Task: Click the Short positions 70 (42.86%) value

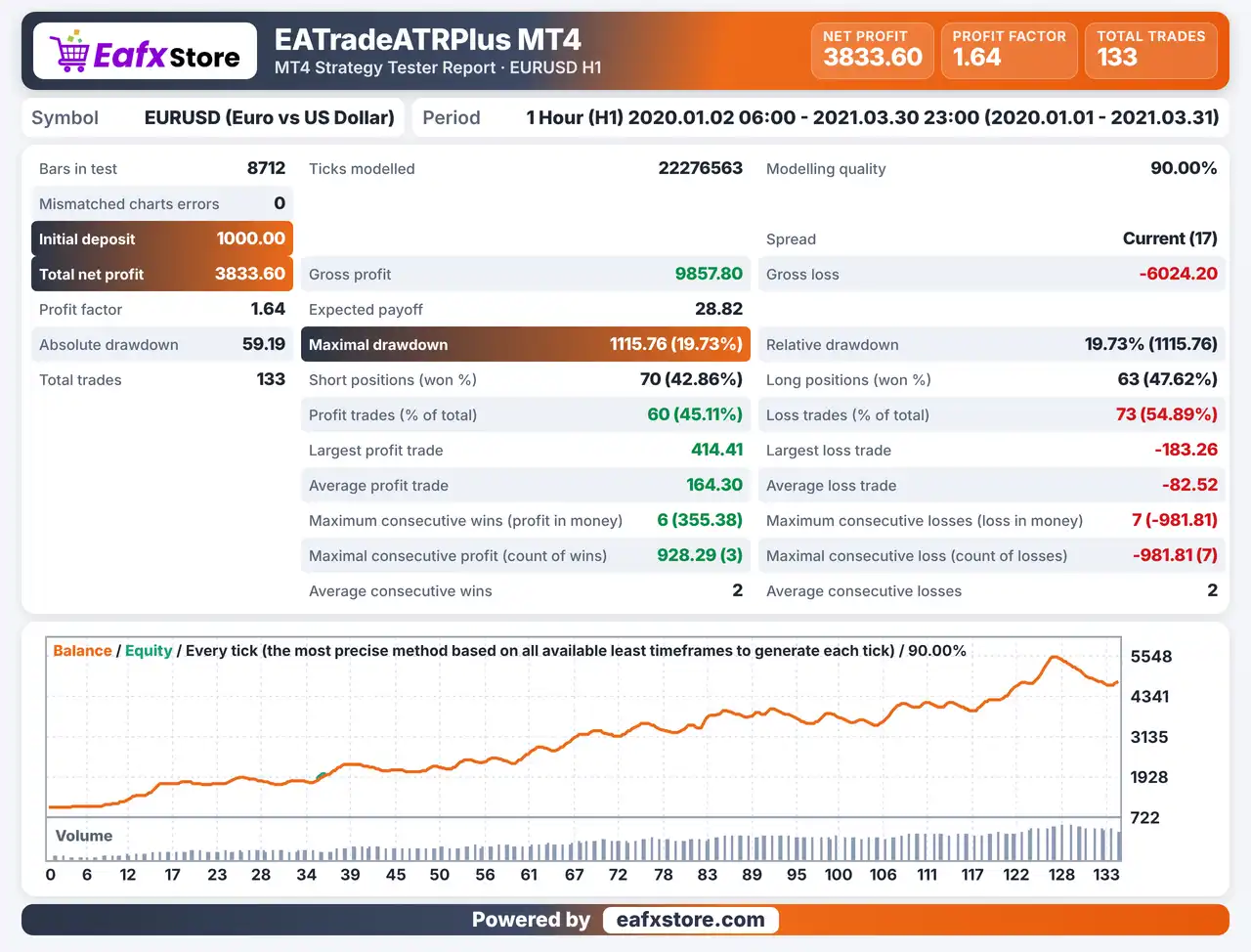Action: click(691, 379)
